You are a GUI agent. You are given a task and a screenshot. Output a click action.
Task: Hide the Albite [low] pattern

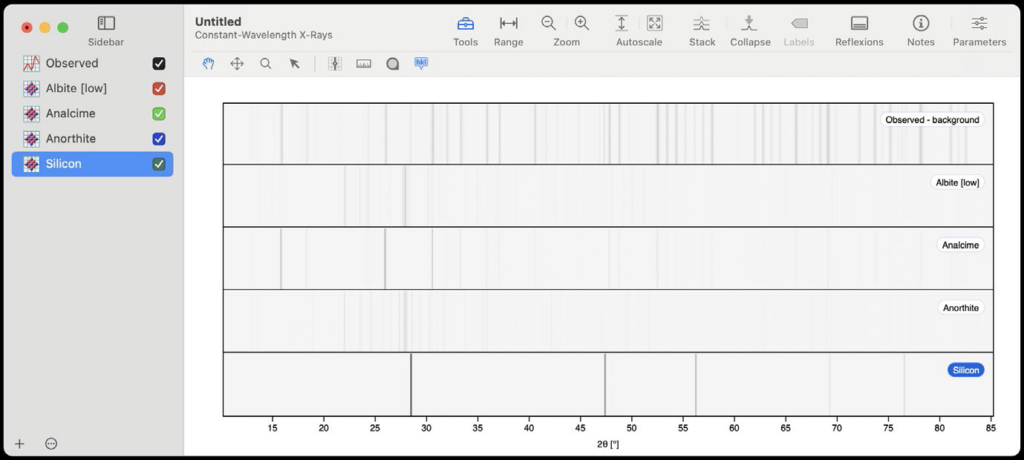159,88
